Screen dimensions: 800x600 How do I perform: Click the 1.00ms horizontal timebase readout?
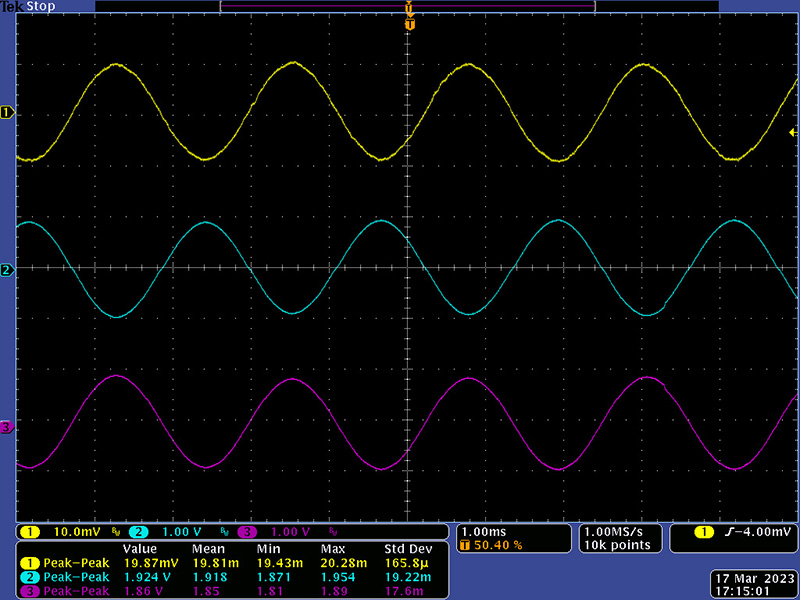(x=484, y=532)
